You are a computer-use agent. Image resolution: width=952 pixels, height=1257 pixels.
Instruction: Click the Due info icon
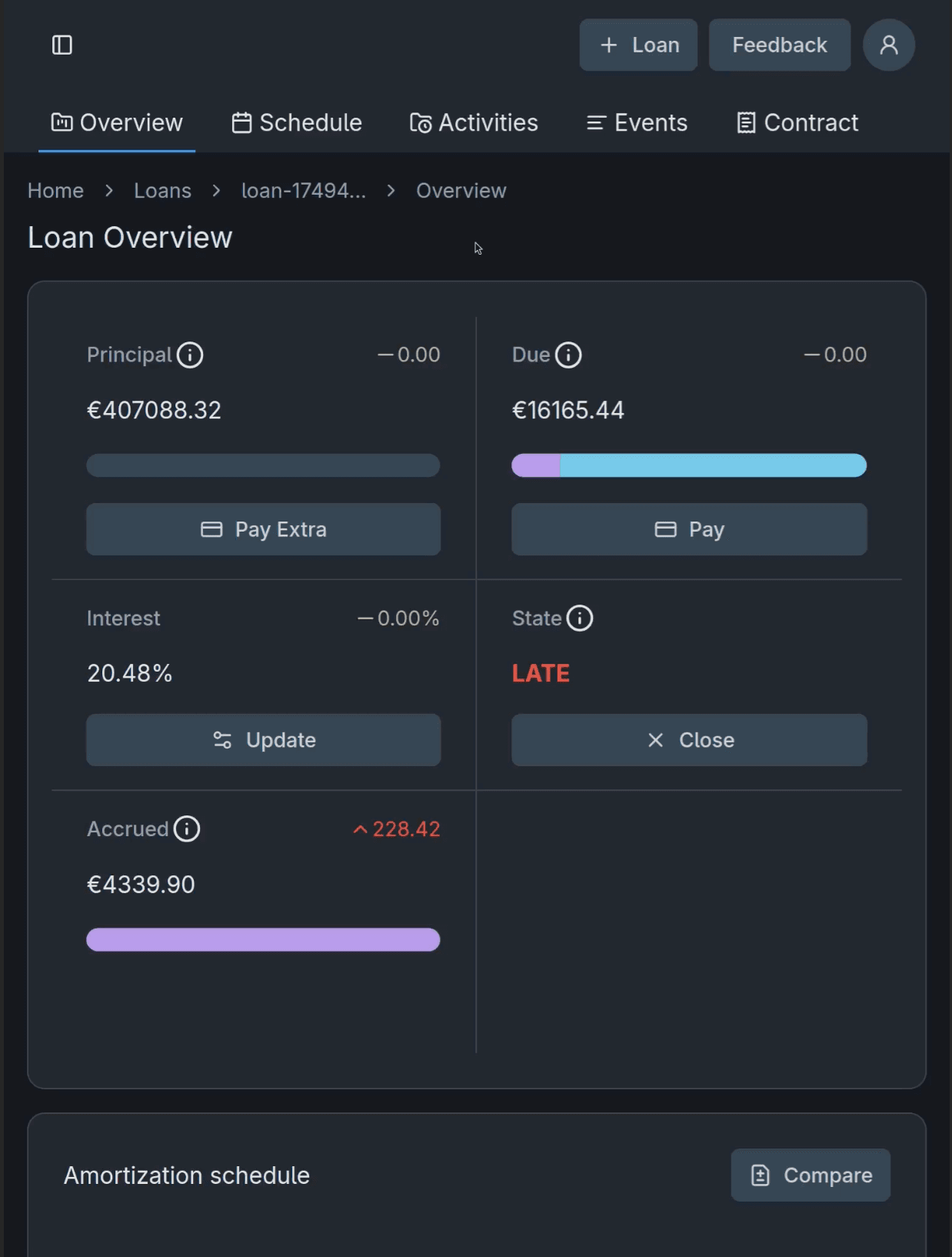[x=569, y=355]
